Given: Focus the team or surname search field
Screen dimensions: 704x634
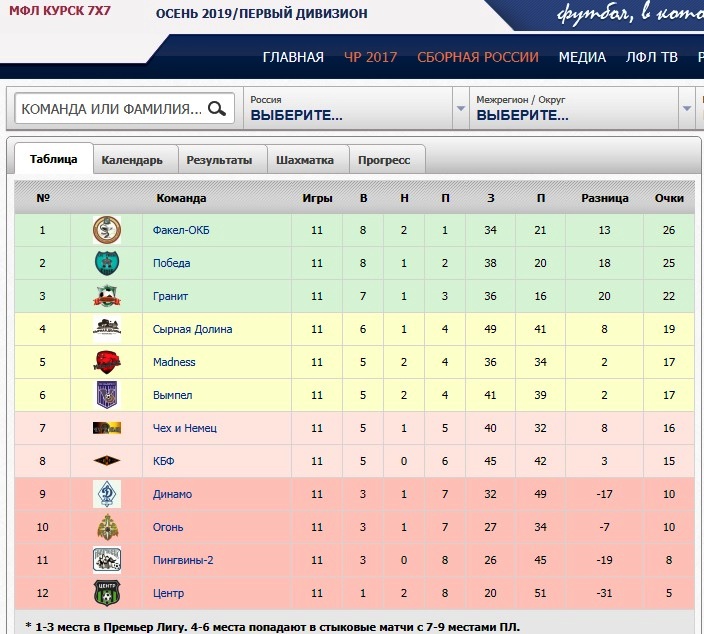Looking at the screenshot, I should pyautogui.click(x=112, y=108).
